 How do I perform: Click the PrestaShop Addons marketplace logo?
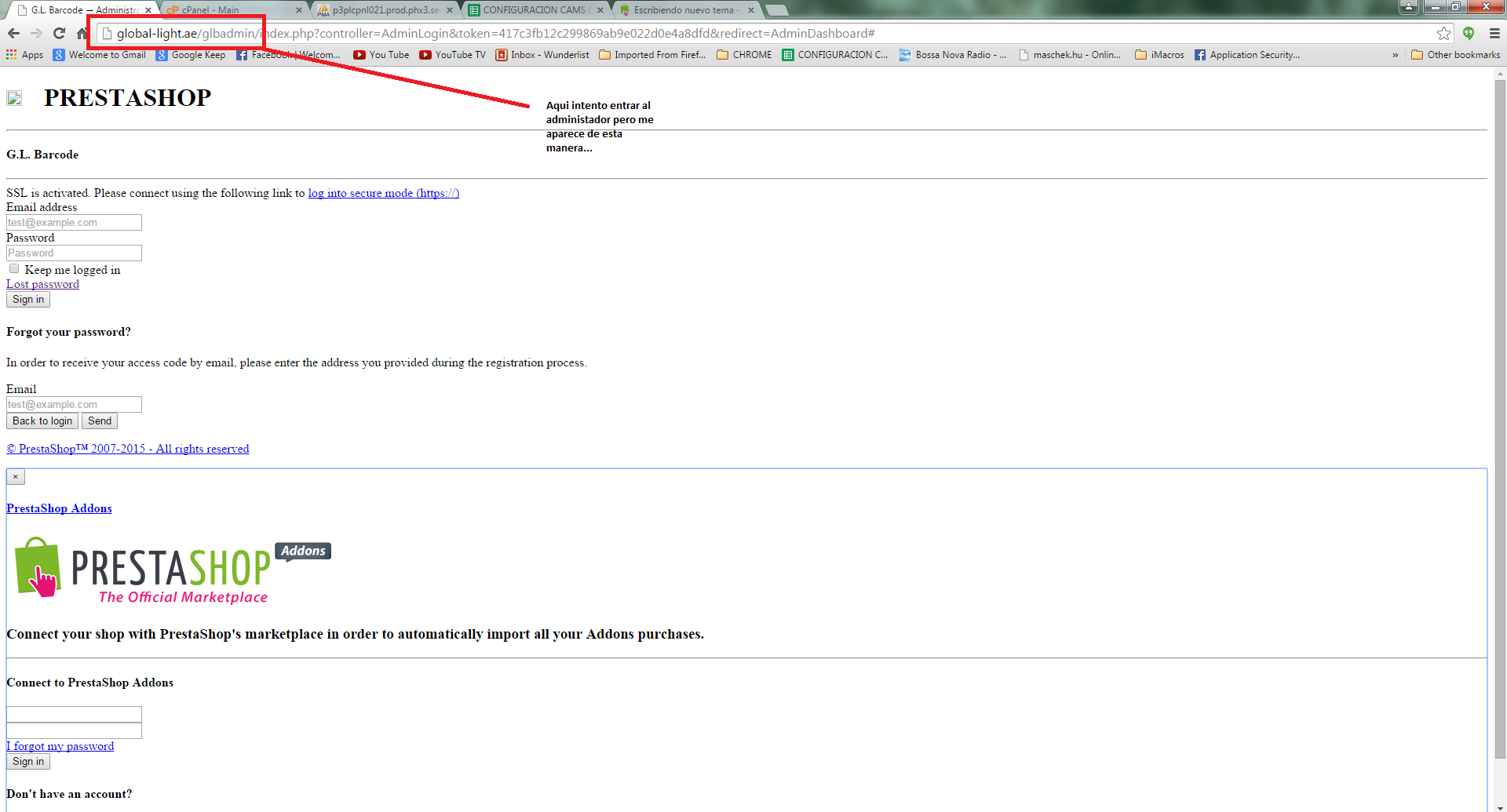point(173,571)
